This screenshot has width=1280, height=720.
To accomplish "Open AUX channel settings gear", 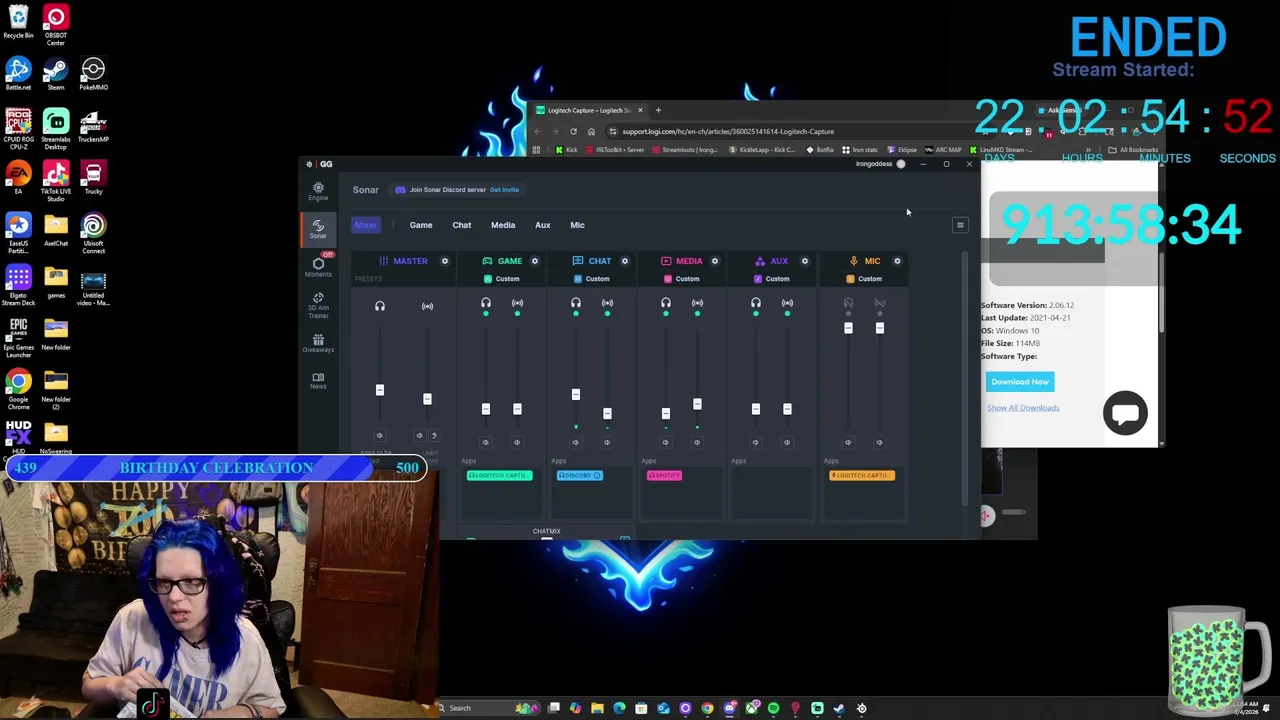I will pyautogui.click(x=805, y=261).
